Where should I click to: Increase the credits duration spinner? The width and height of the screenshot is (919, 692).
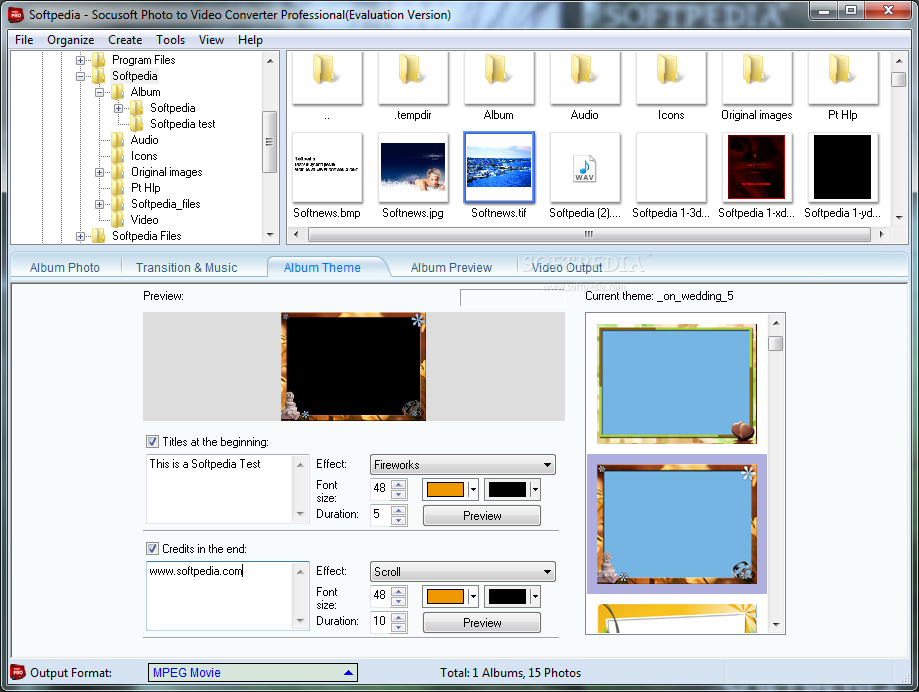tap(399, 617)
